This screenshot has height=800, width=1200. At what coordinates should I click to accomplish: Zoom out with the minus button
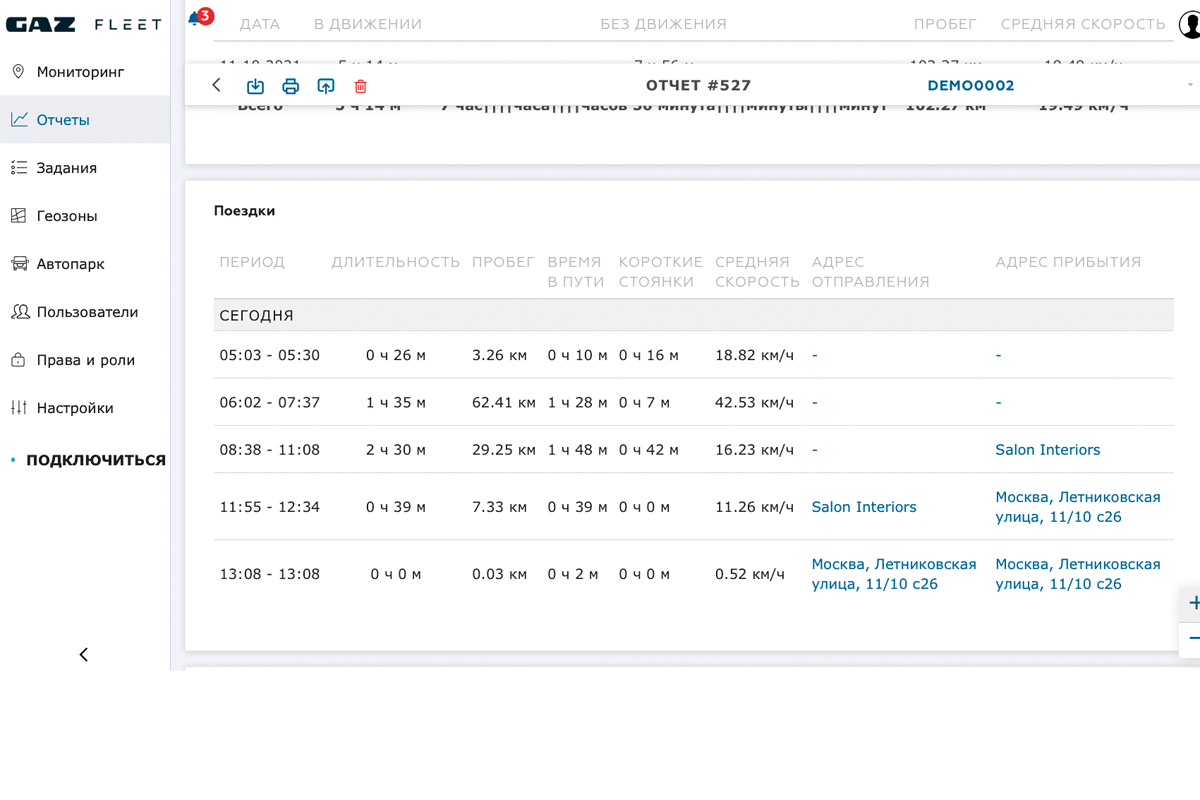pos(1192,639)
